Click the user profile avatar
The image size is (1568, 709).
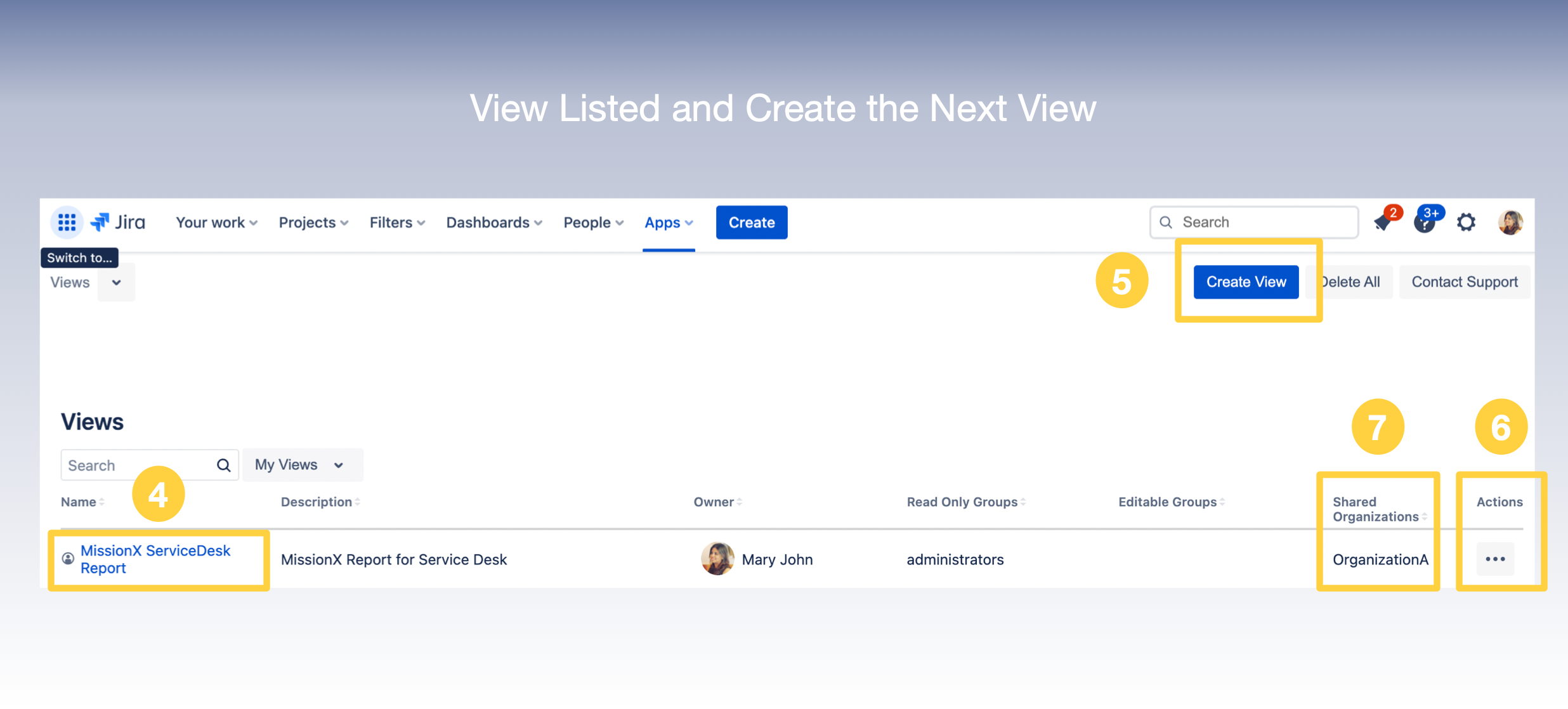(1510, 223)
